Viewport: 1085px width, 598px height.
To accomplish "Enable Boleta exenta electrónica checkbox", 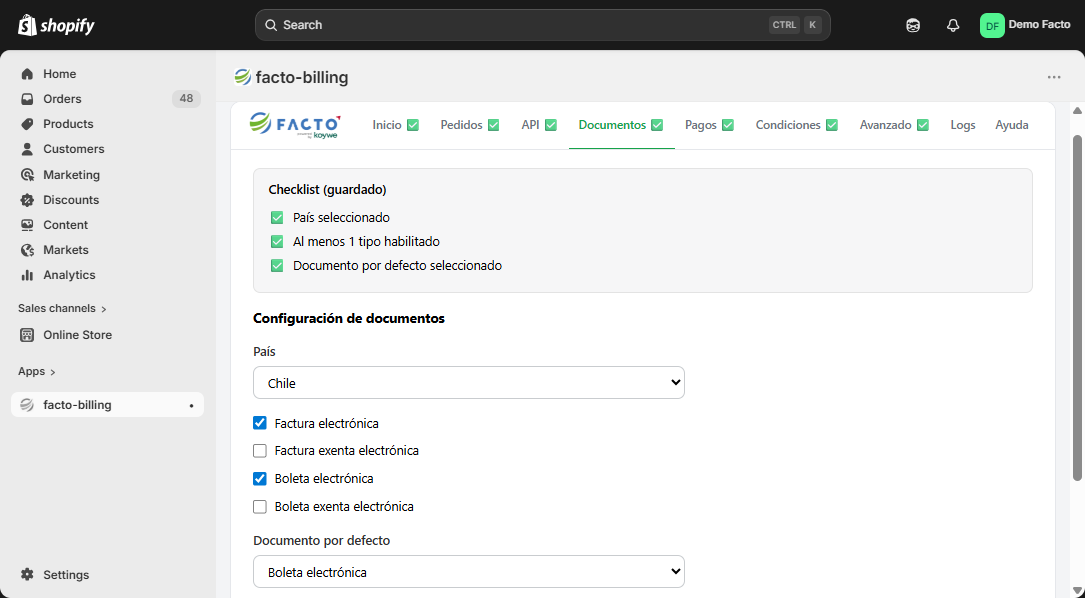I will coord(260,507).
